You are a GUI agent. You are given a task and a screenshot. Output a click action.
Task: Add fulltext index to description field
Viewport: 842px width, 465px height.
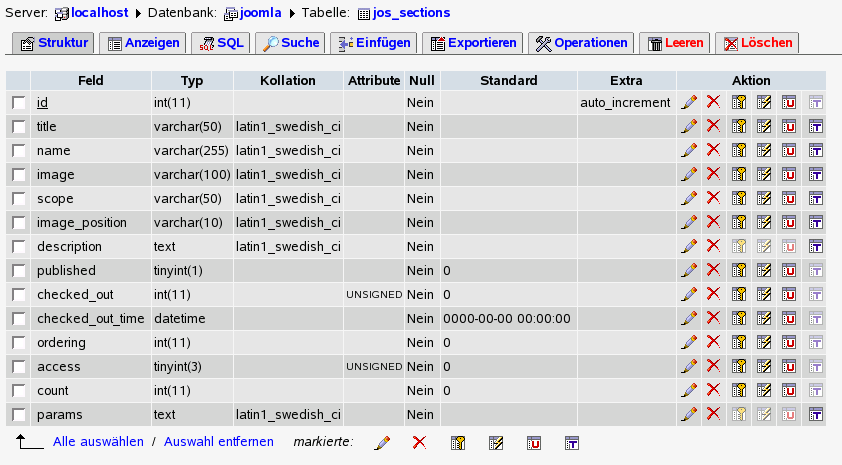click(x=816, y=246)
